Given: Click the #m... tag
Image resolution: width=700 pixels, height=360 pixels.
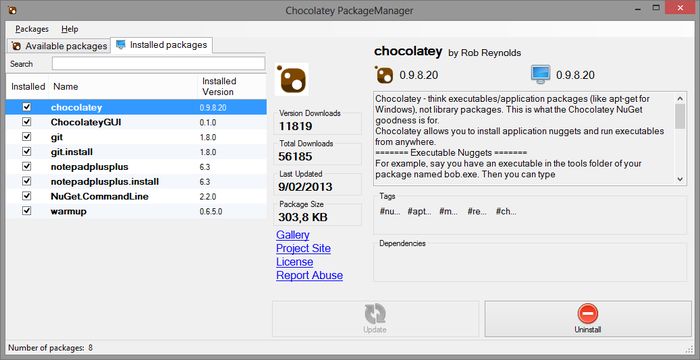Looking at the screenshot, I should click(448, 211).
